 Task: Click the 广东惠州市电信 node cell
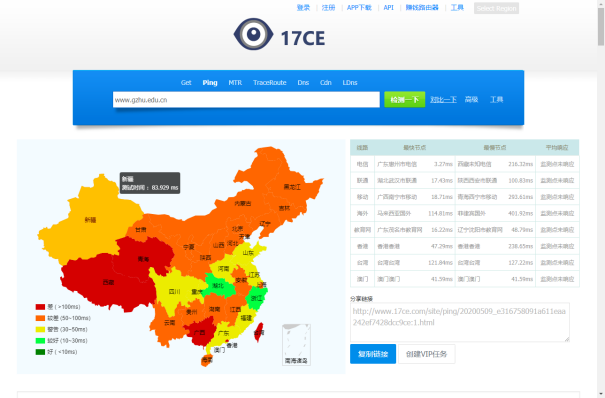coord(397,164)
